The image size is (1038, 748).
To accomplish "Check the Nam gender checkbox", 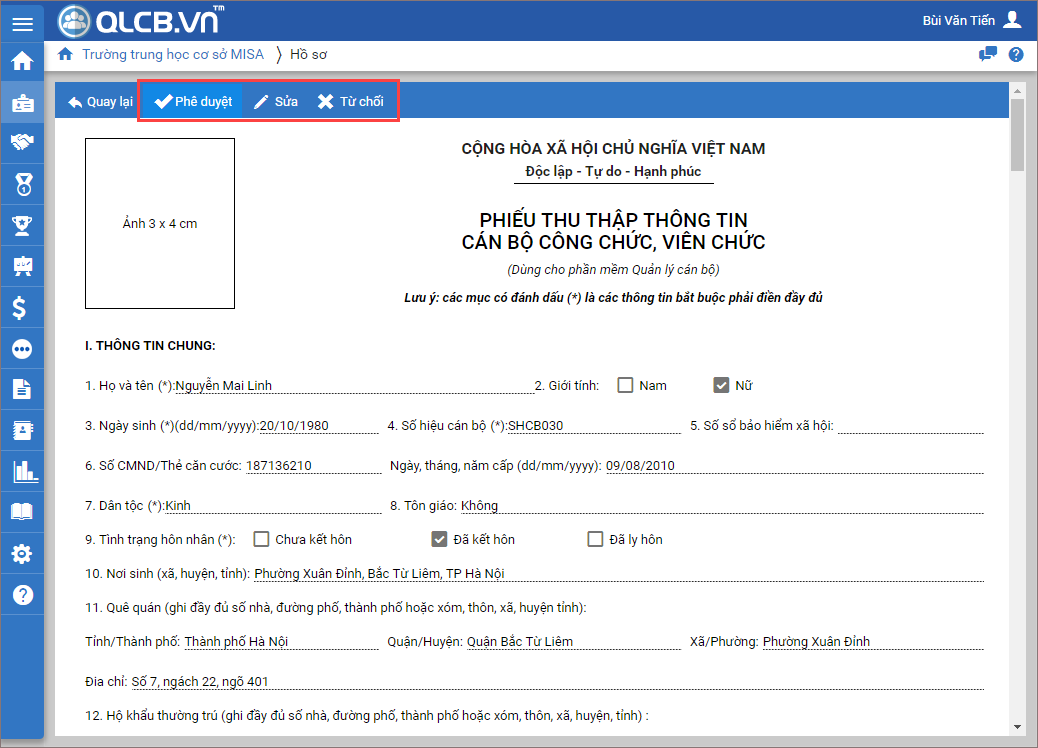I will click(x=626, y=385).
